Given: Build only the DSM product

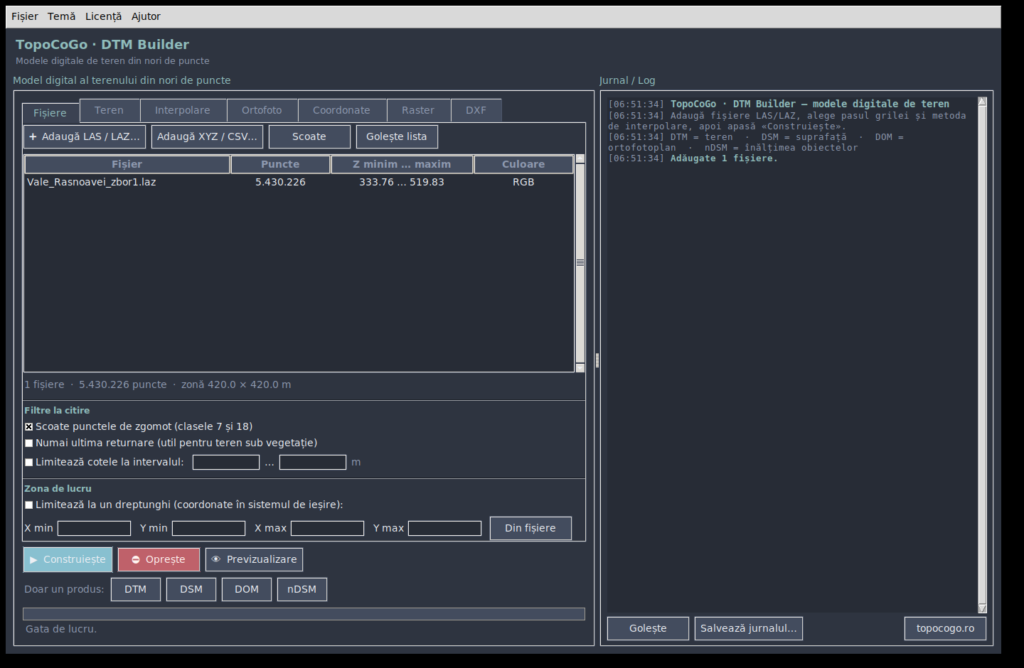Looking at the screenshot, I should 191,589.
